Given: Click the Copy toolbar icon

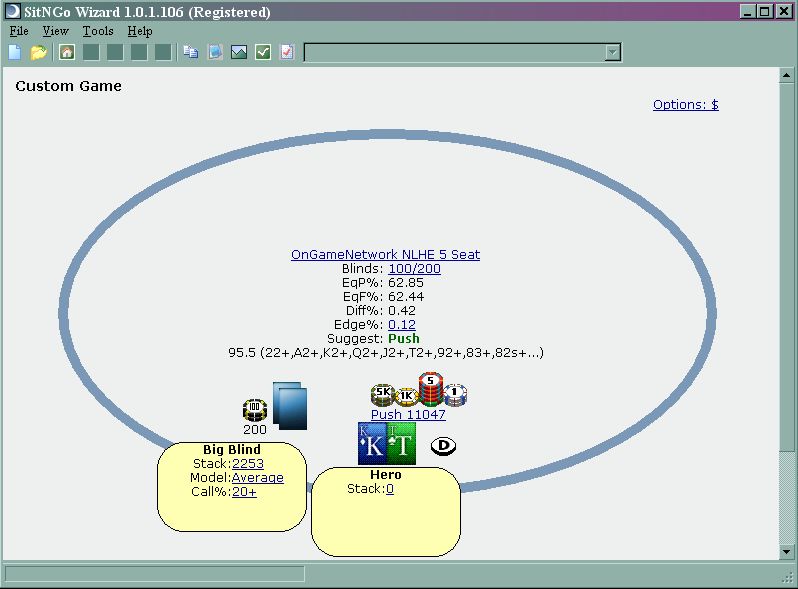Looking at the screenshot, I should (190, 52).
